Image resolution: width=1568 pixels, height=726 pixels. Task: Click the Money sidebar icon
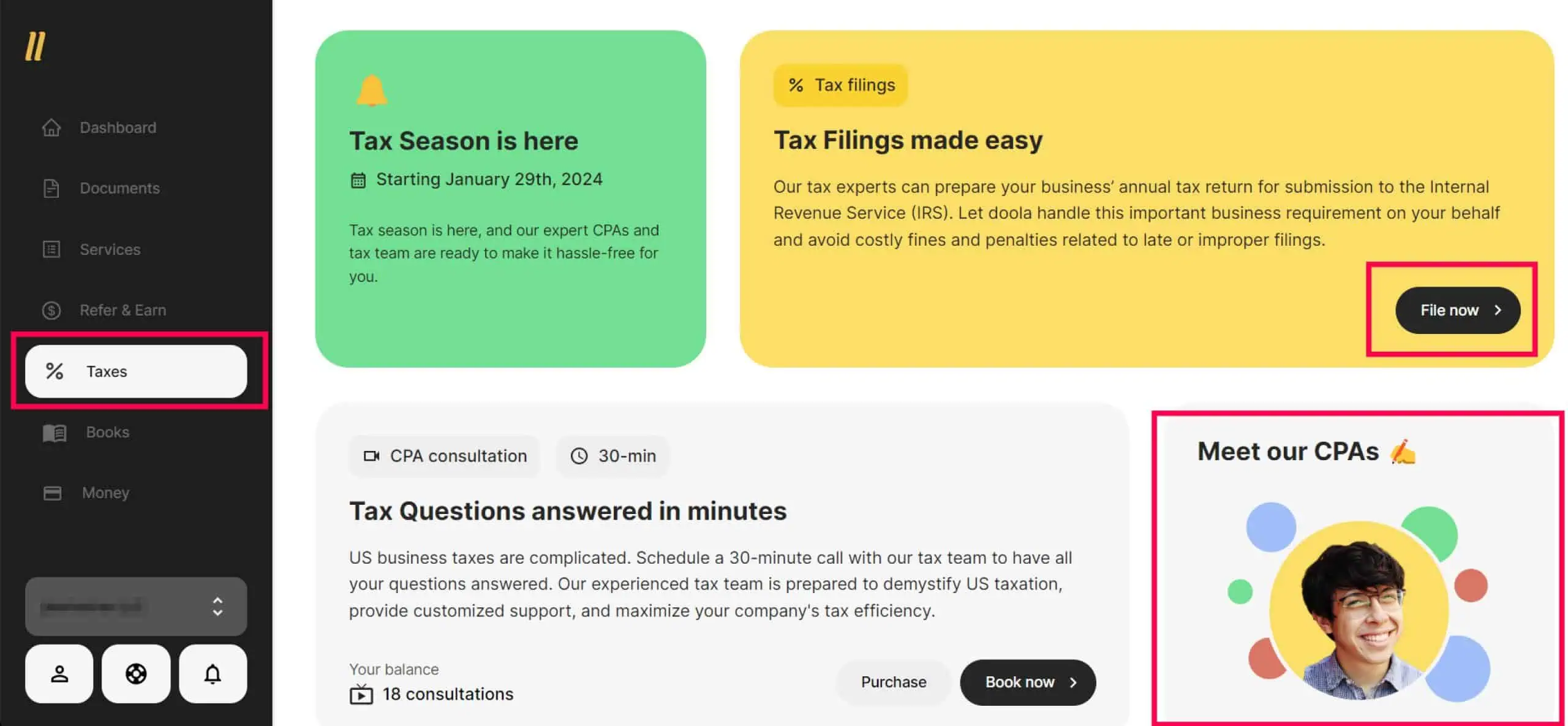53,494
